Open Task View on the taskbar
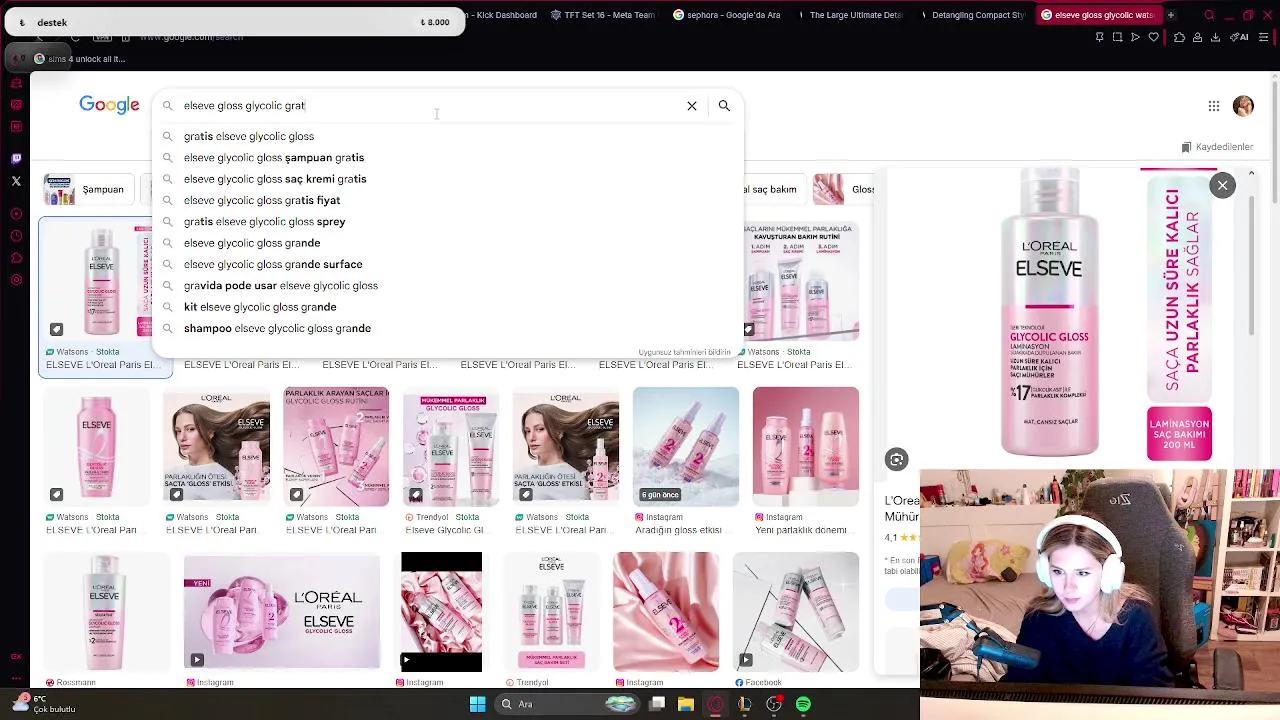This screenshot has width=1280, height=720. pos(657,704)
